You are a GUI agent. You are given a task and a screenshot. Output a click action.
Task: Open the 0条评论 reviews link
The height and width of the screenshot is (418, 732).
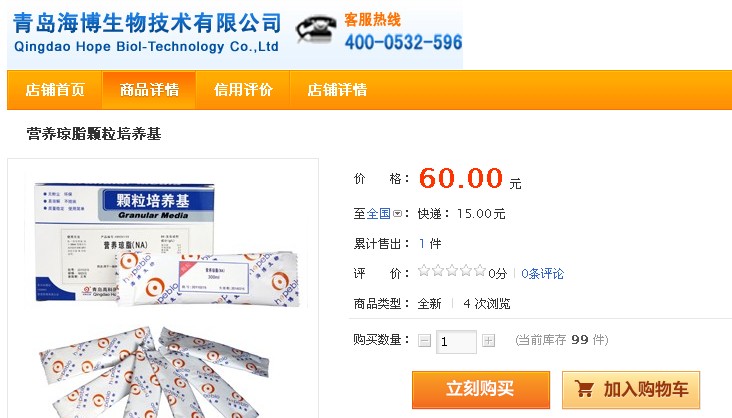[542, 274]
